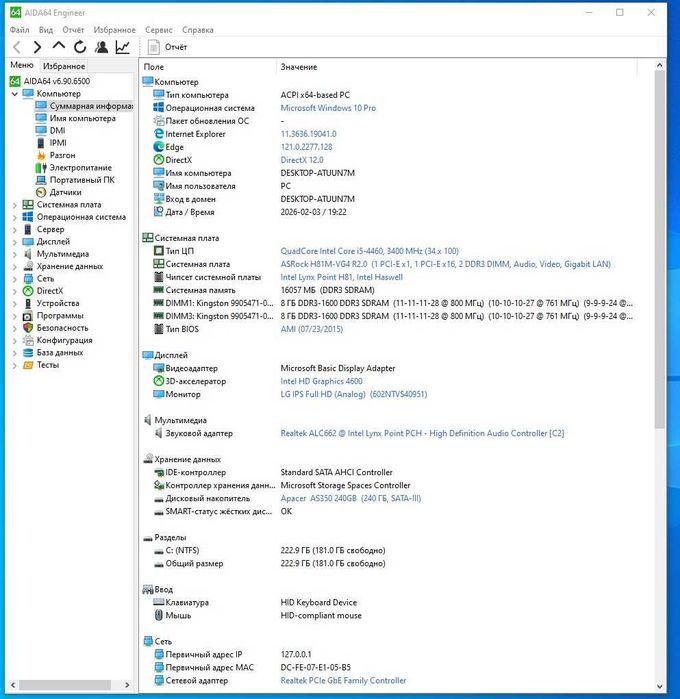
Task: Click the sidebar horizontal scrollbar right arrow
Action: pos(127,685)
